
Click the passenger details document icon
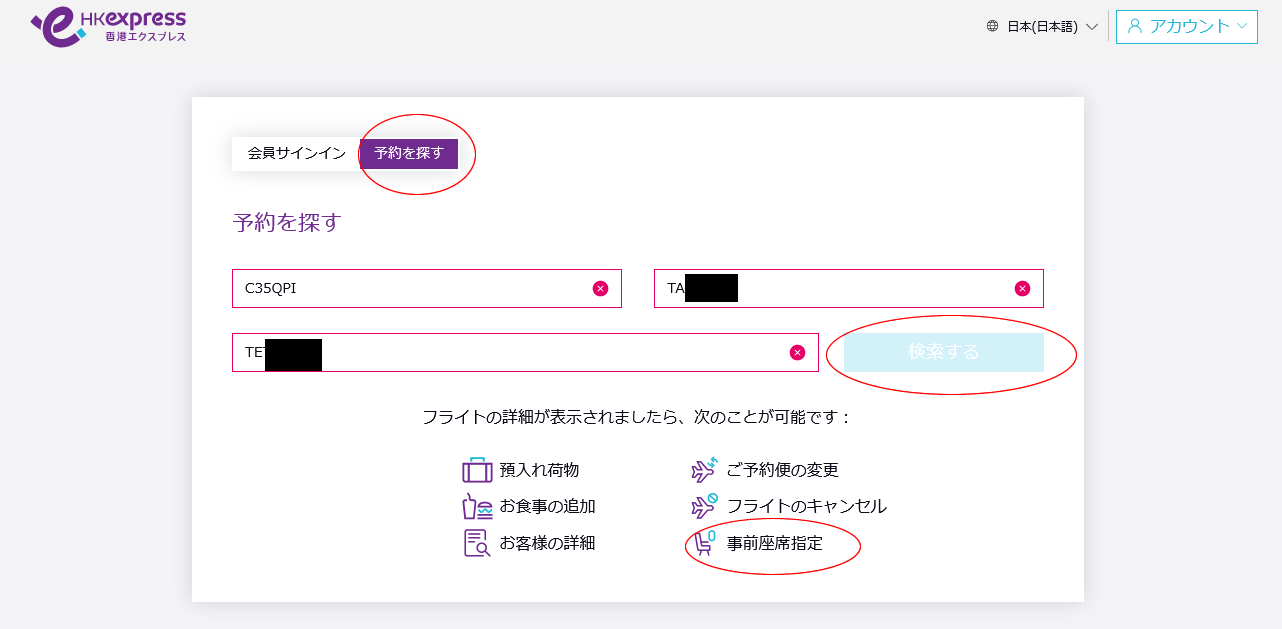click(477, 543)
